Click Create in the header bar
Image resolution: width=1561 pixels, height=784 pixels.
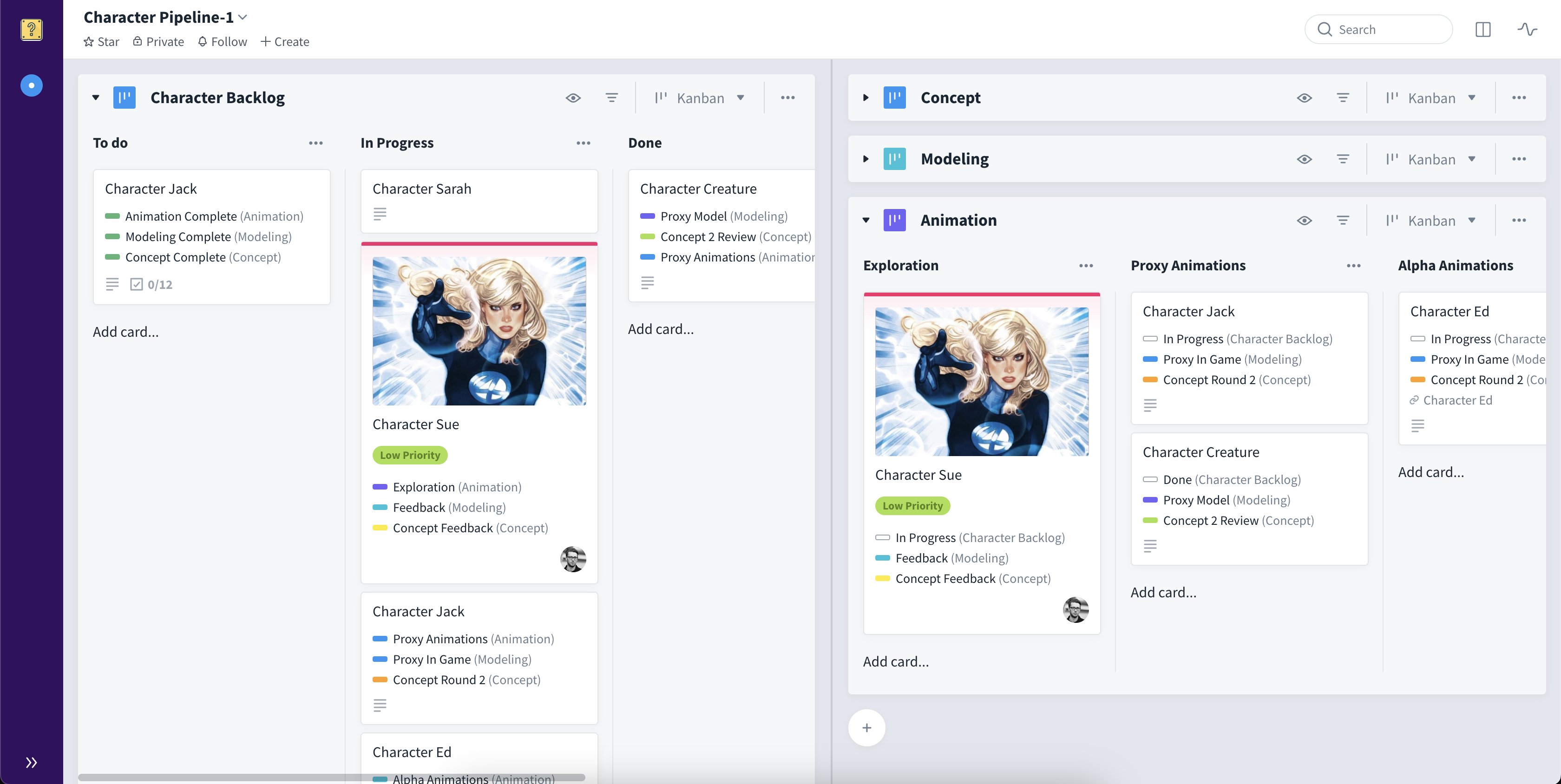pyautogui.click(x=285, y=41)
